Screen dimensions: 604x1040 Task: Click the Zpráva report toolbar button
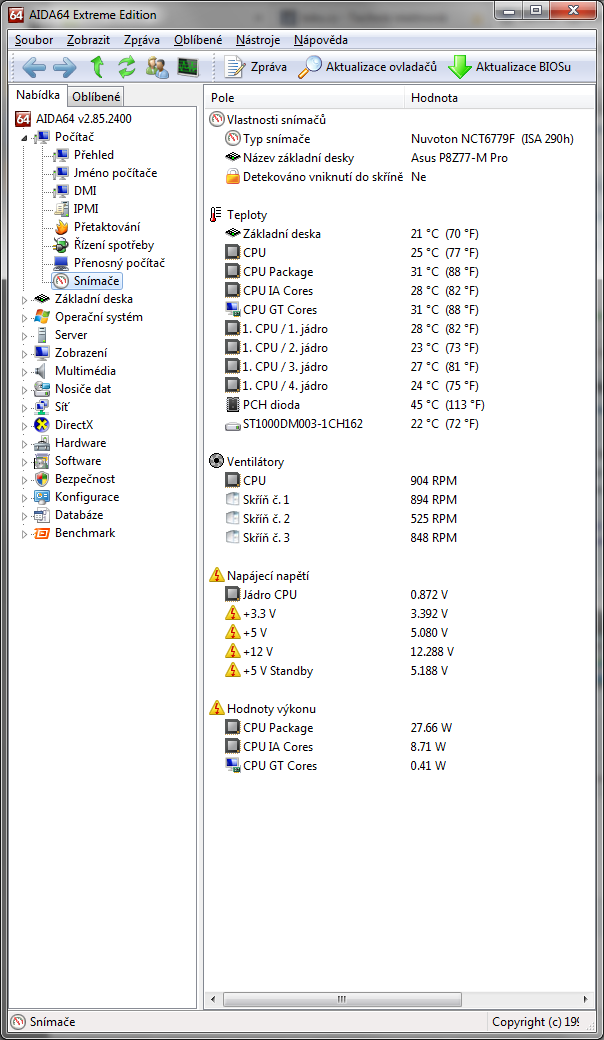coord(255,66)
